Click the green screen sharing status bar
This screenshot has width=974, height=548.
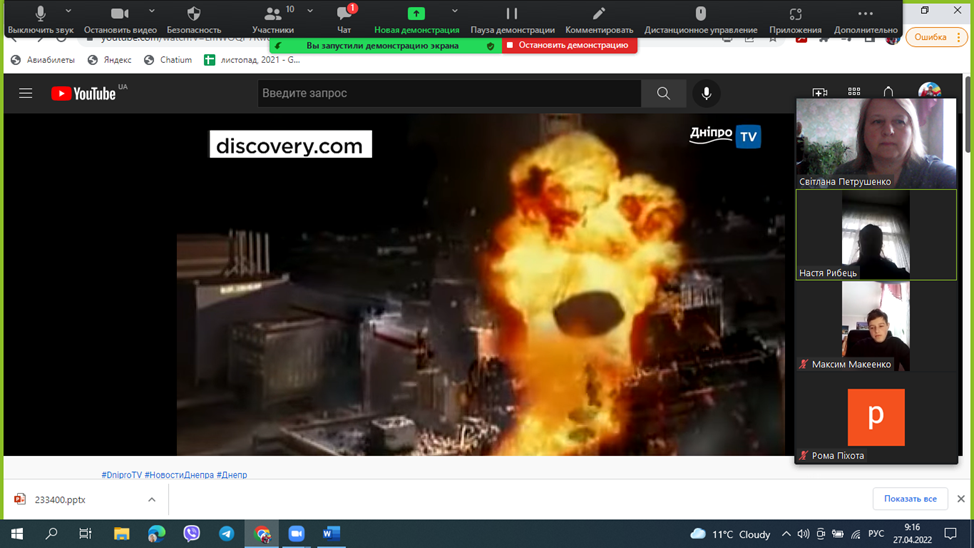(385, 45)
